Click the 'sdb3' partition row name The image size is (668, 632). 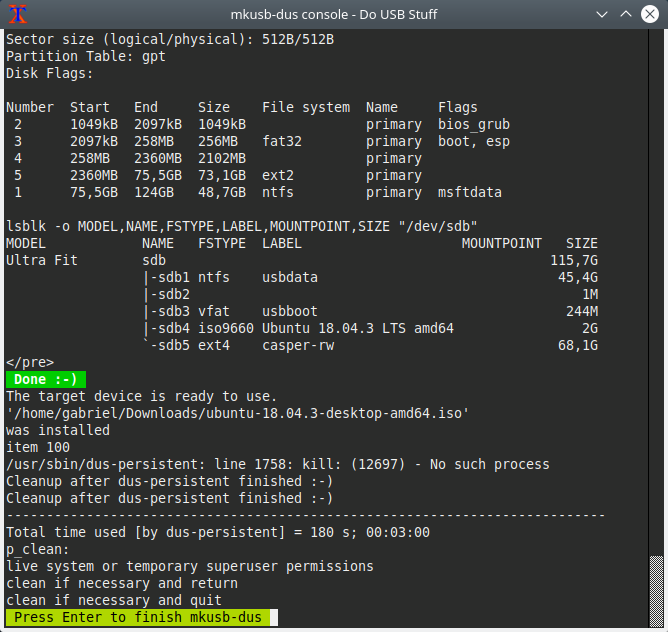174,311
